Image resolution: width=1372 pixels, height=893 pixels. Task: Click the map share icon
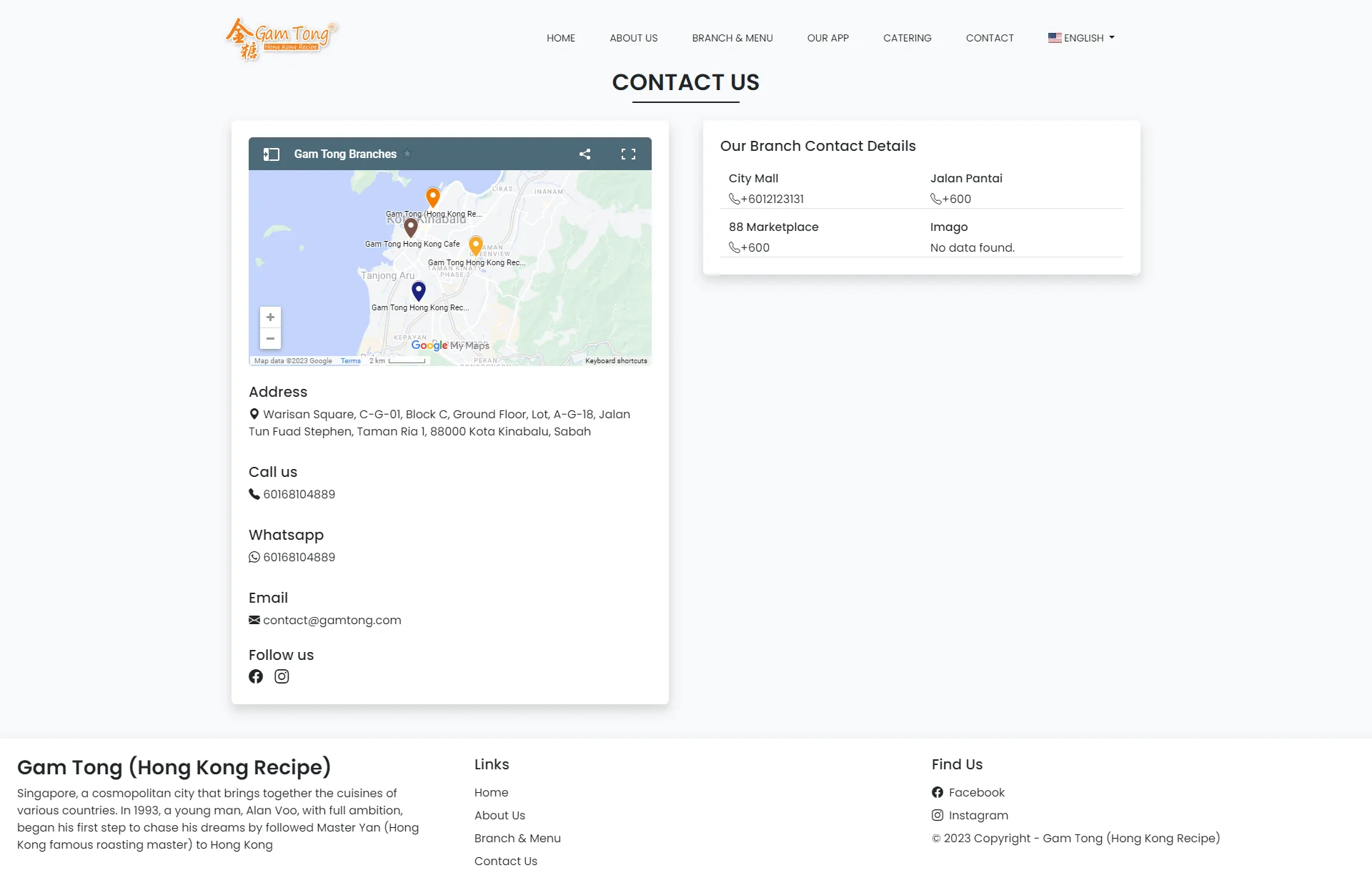point(585,154)
